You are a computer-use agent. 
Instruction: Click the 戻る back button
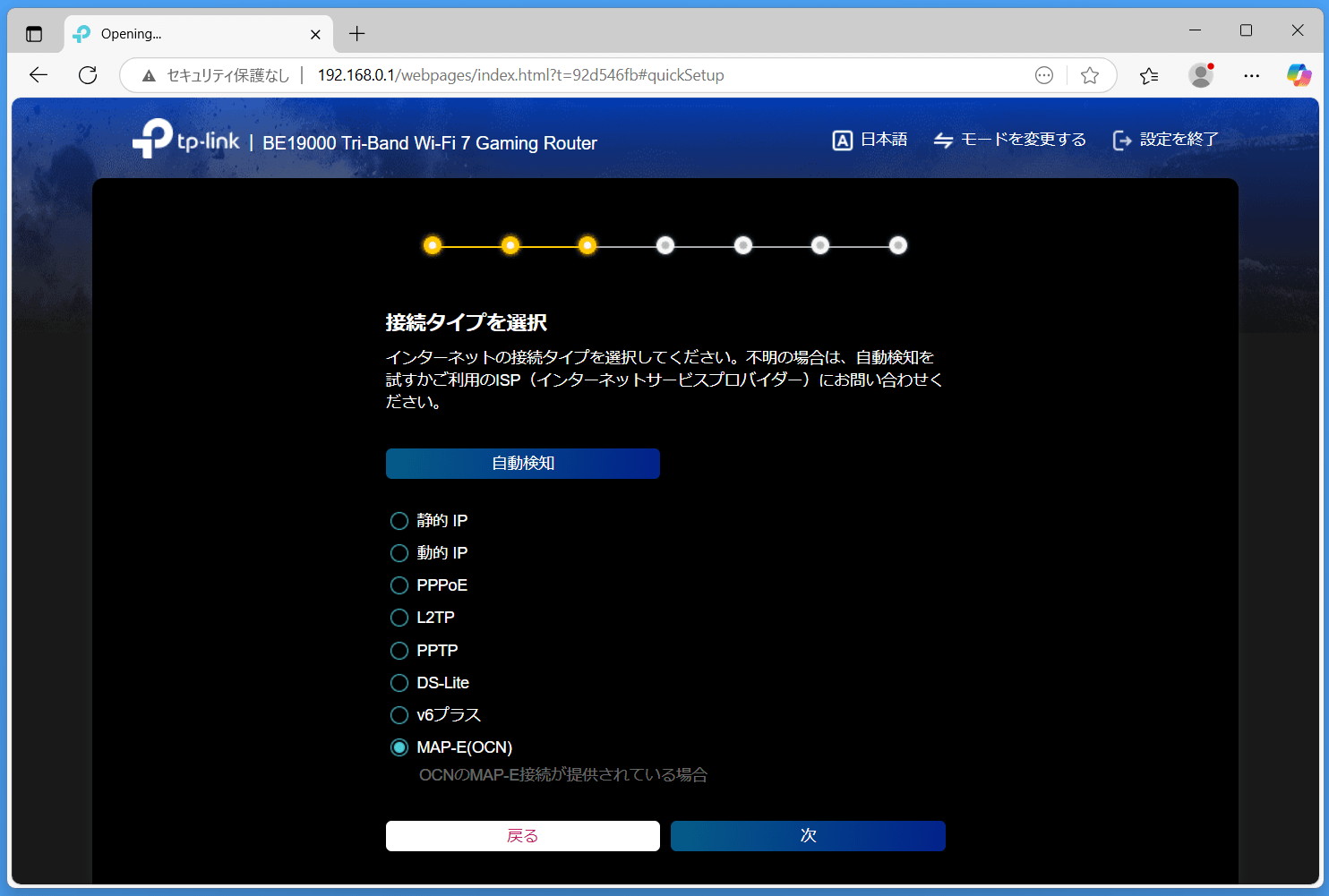tap(523, 836)
